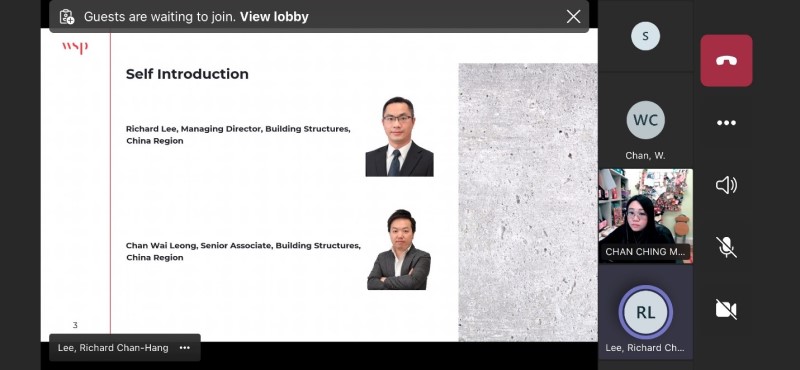Tap Chan Wai Leong's portrait photo on slide
Screen dimensions: 800x370
pos(399,250)
